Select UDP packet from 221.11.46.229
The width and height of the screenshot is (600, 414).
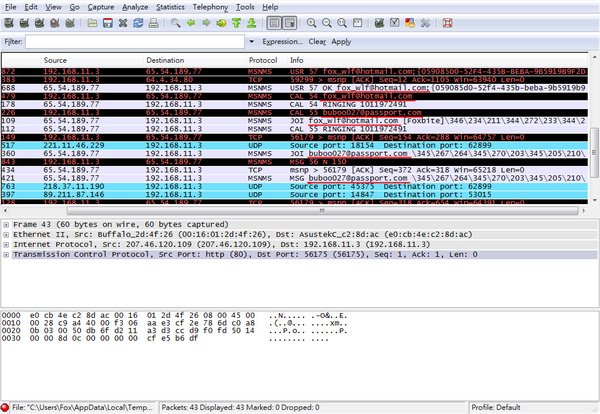(294, 145)
